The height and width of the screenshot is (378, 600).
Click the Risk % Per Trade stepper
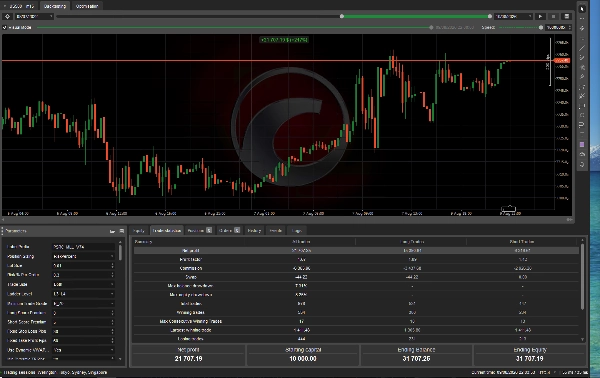(x=112, y=275)
